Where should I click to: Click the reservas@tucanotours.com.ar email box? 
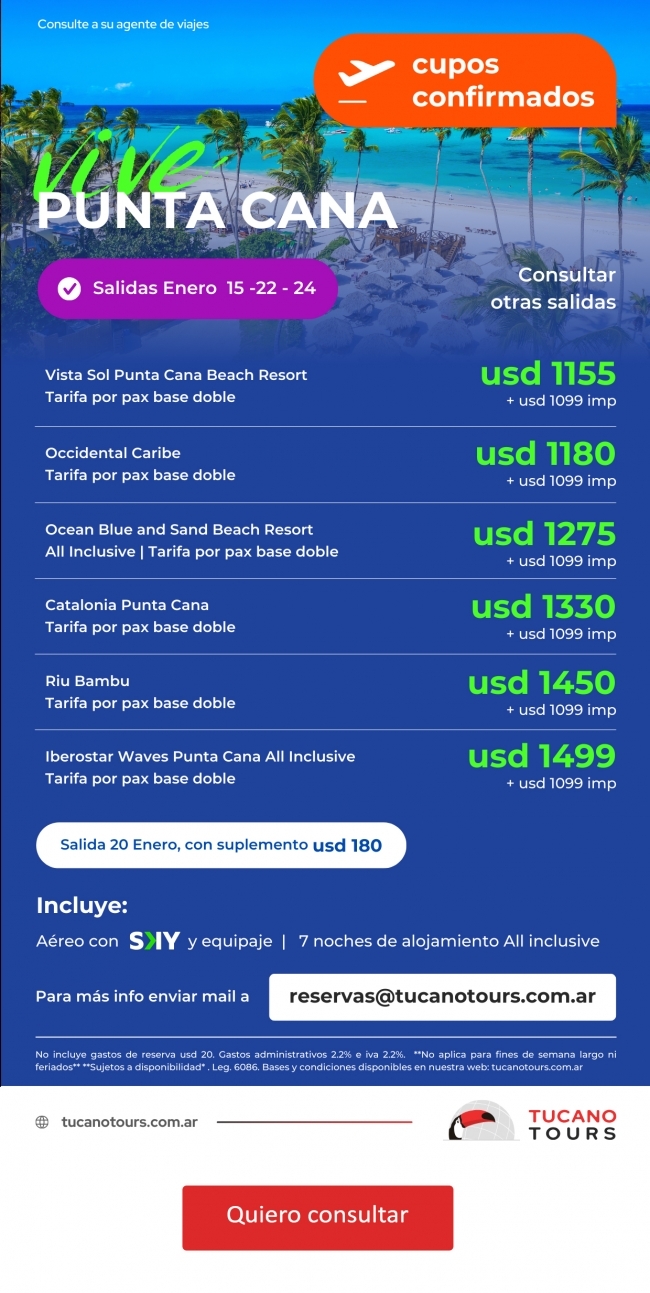442,997
